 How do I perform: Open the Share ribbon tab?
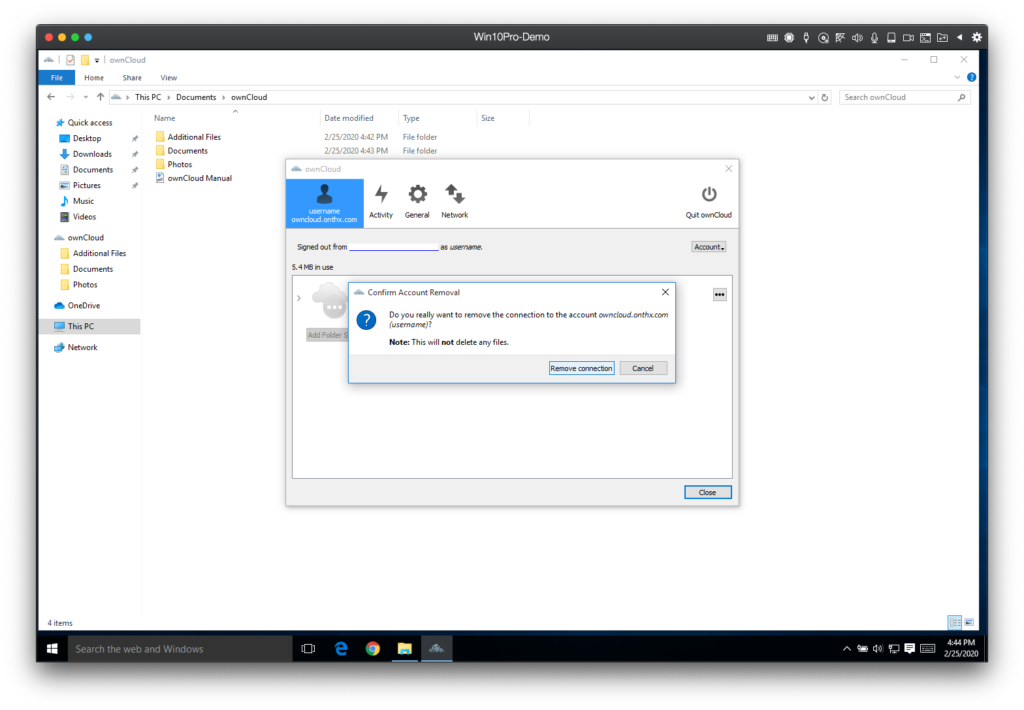coord(132,78)
